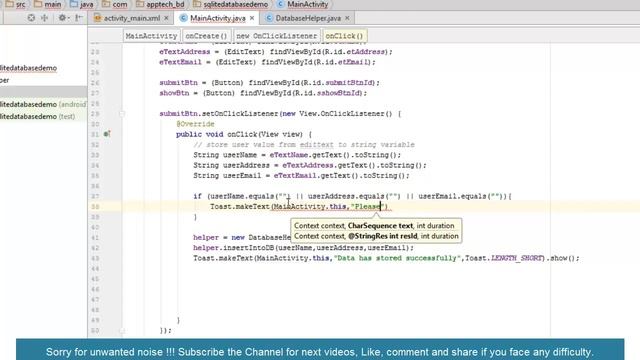Image resolution: width=640 pixels, height=360 pixels.
Task: Click the onCreate() structure breadcrumb
Action: point(207,36)
